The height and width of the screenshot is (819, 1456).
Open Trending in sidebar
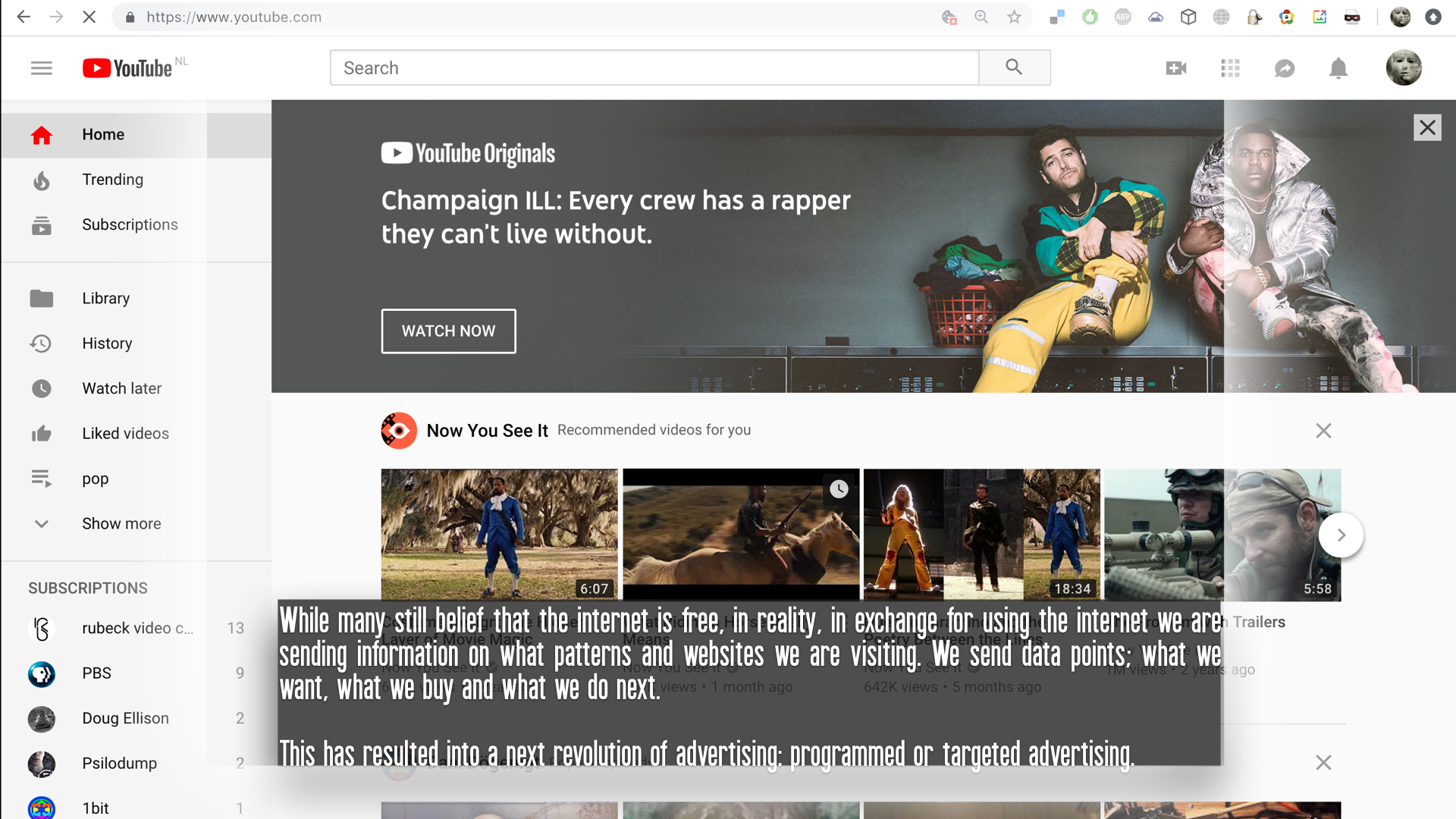(136, 180)
